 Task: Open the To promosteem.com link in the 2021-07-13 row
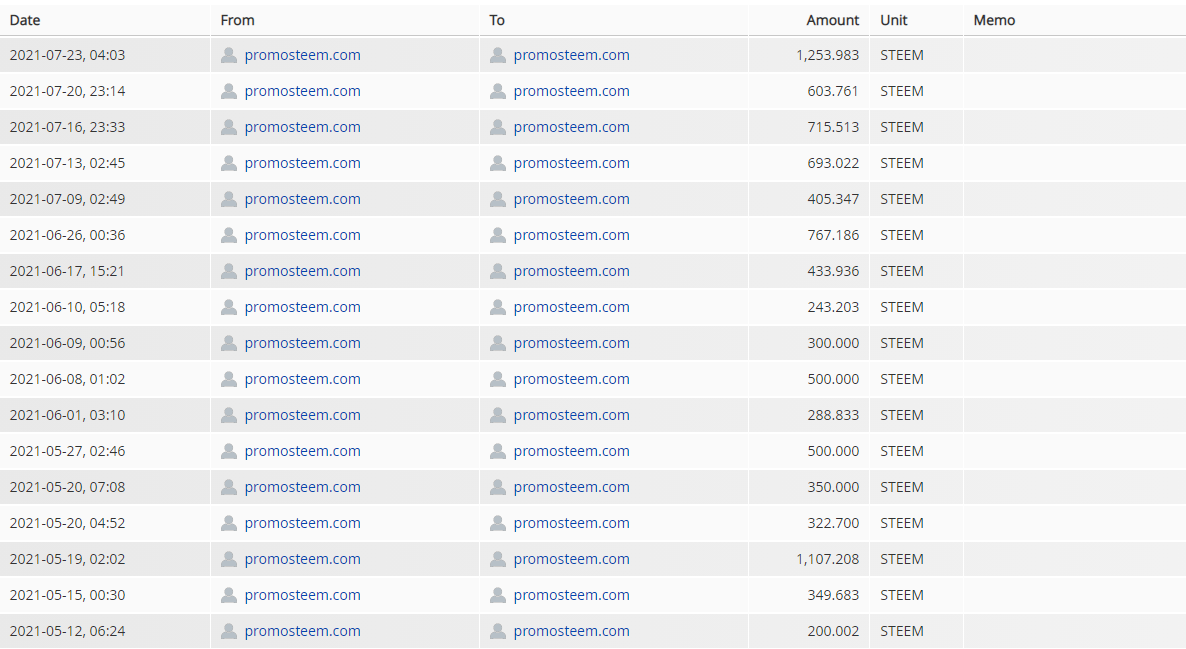point(571,163)
